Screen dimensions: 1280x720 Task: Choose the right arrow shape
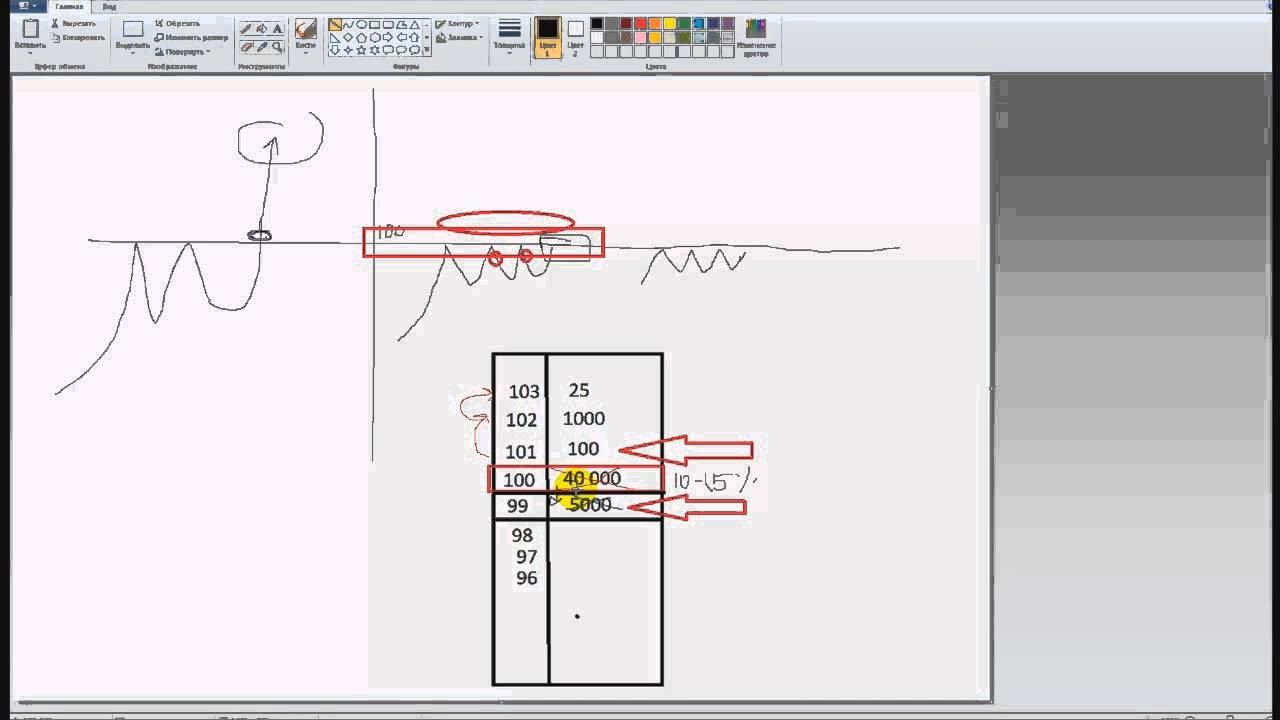[387, 37]
